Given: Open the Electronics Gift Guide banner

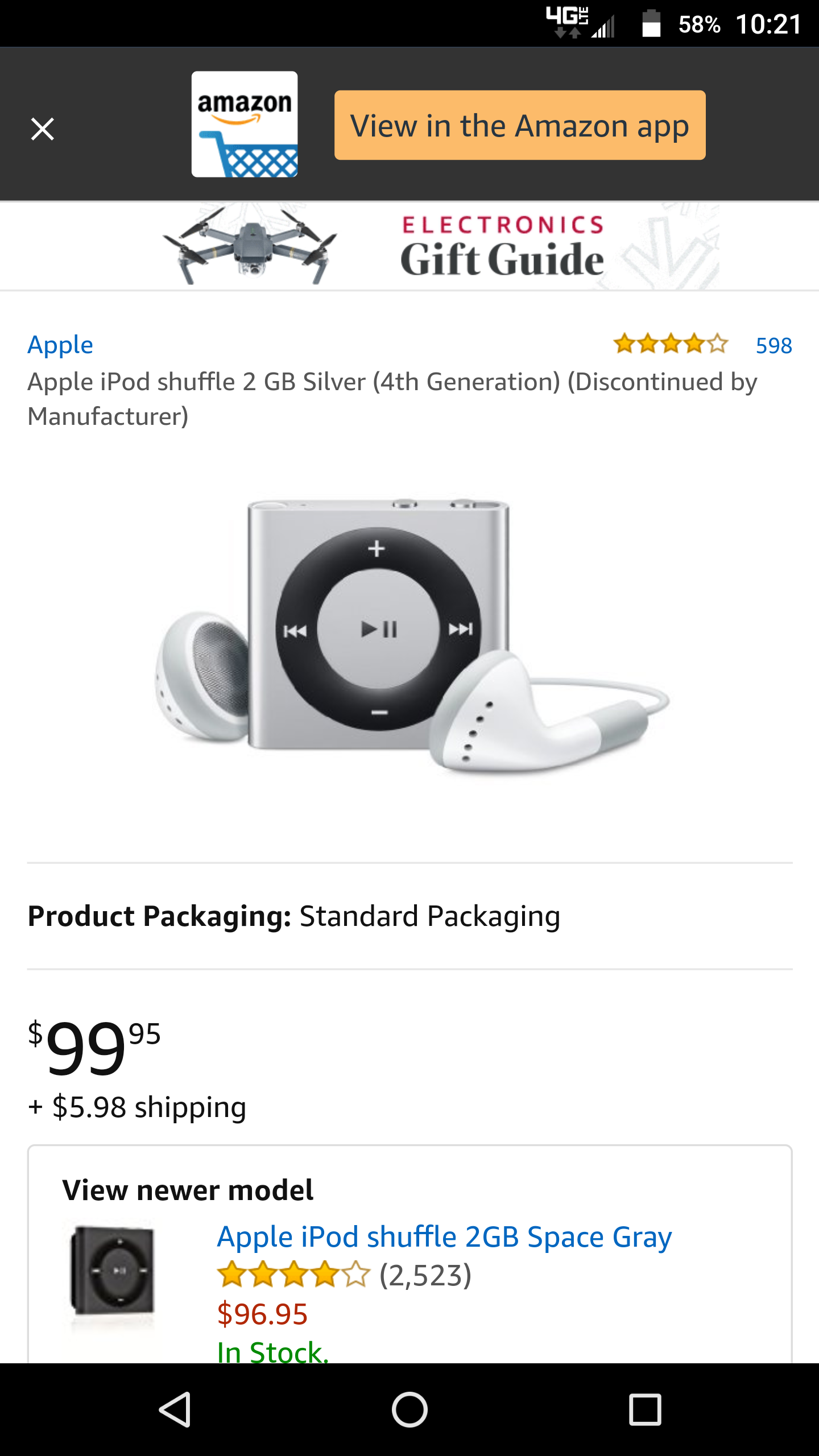Looking at the screenshot, I should [502, 247].
